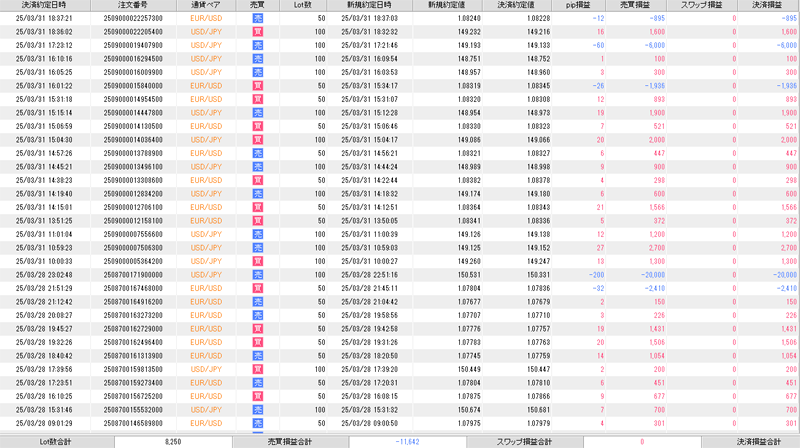This screenshot has height=448, width=800.
Task: Click the buy icon in the 14:15:01 row
Action: 258,208
